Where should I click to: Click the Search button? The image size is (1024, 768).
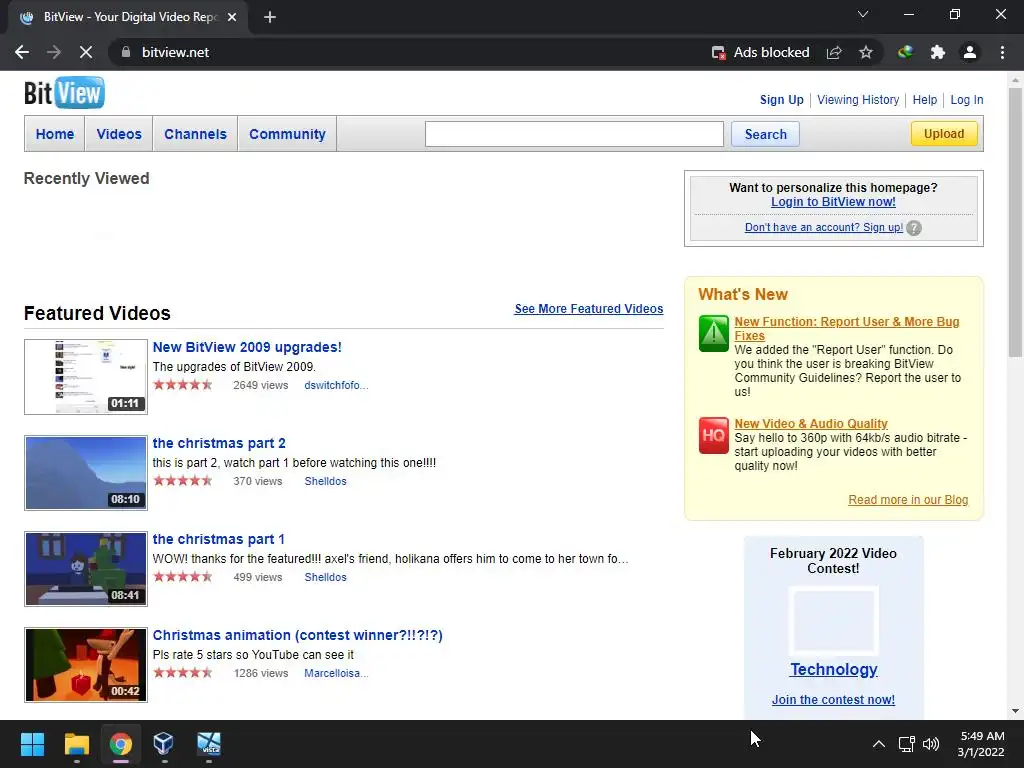click(765, 134)
